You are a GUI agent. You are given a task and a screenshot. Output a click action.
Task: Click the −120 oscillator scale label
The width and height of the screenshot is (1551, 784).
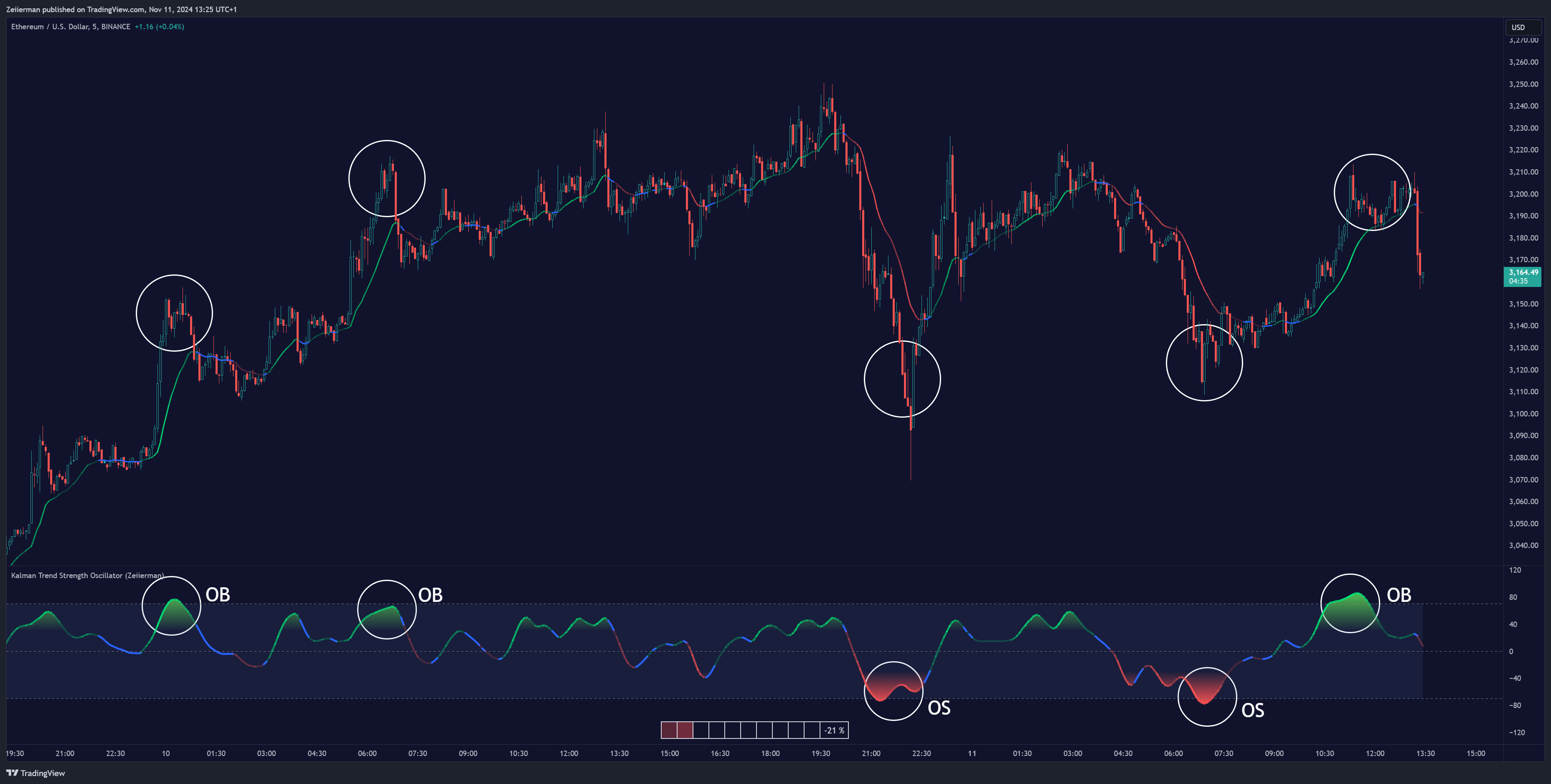coord(1517,732)
